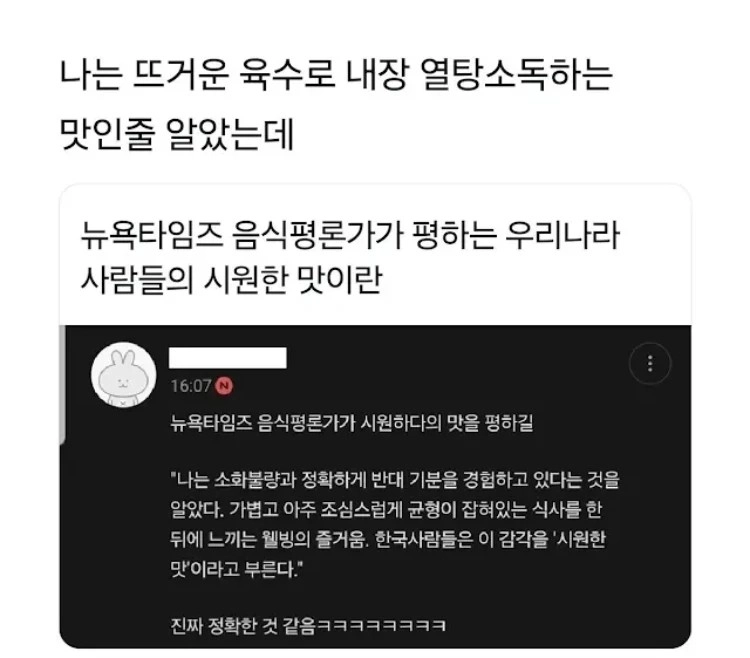Click the card title line 사람들의 시원한 맛이란
The width and height of the screenshot is (750, 658).
tap(232, 279)
